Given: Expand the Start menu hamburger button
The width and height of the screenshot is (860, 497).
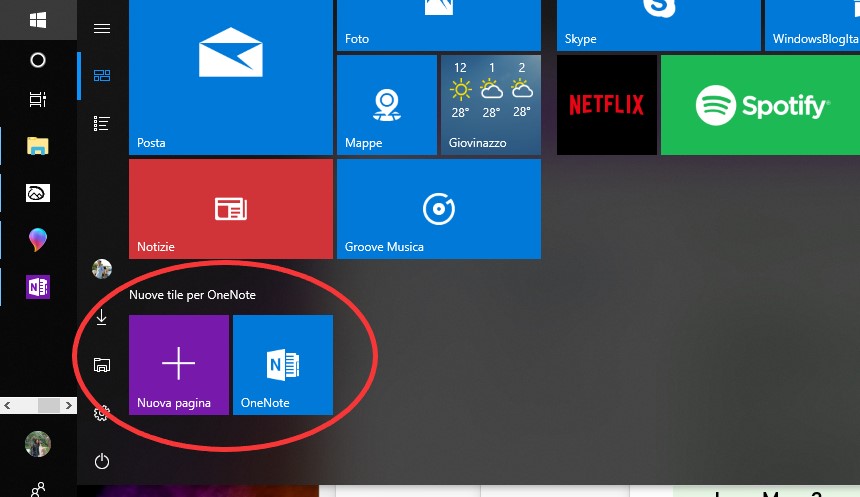Looking at the screenshot, I should click(x=102, y=29).
